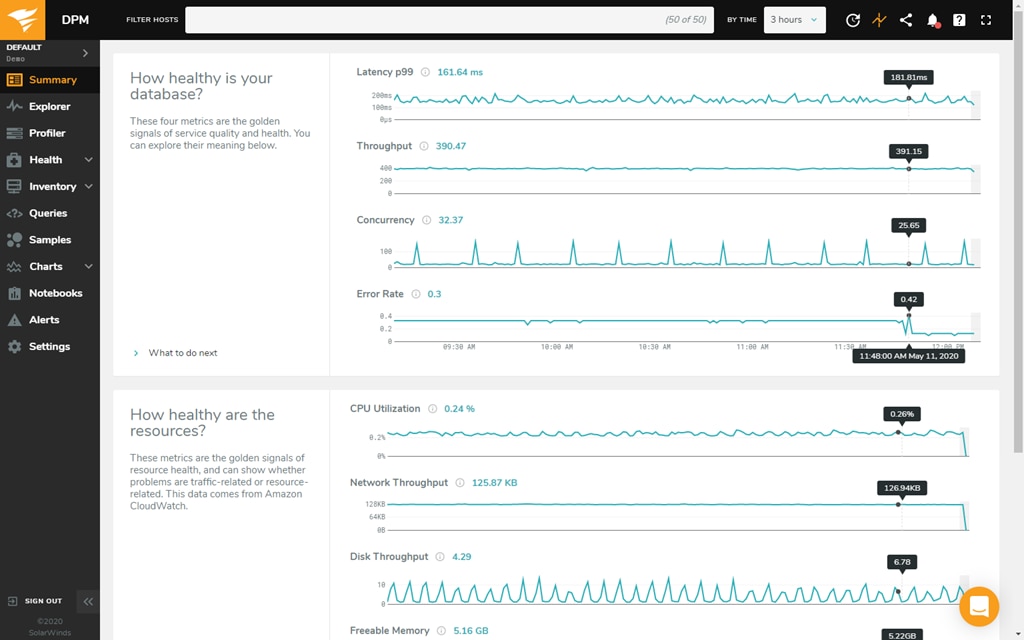Image resolution: width=1024 pixels, height=640 pixels.
Task: Open the 3 hours time range dropdown
Action: (x=794, y=19)
